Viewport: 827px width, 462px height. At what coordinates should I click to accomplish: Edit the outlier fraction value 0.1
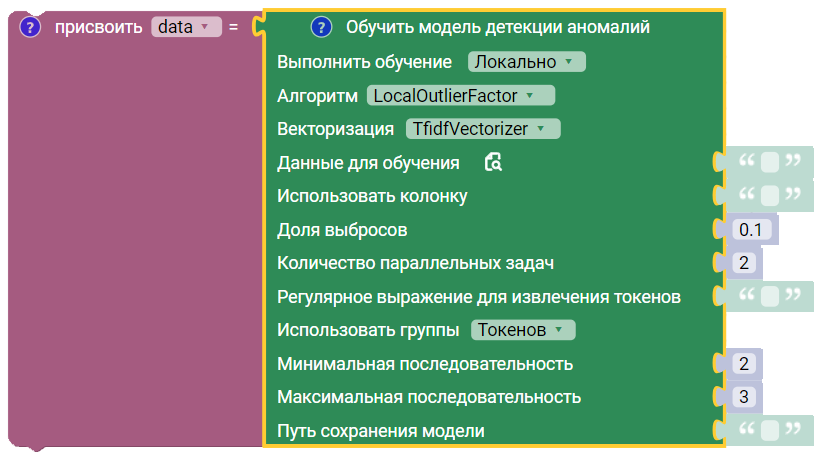coord(752,229)
